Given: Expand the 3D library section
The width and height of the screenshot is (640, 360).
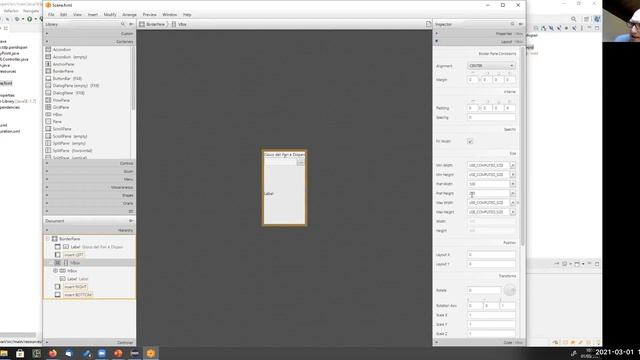Looking at the screenshot, I should pyautogui.click(x=89, y=211).
